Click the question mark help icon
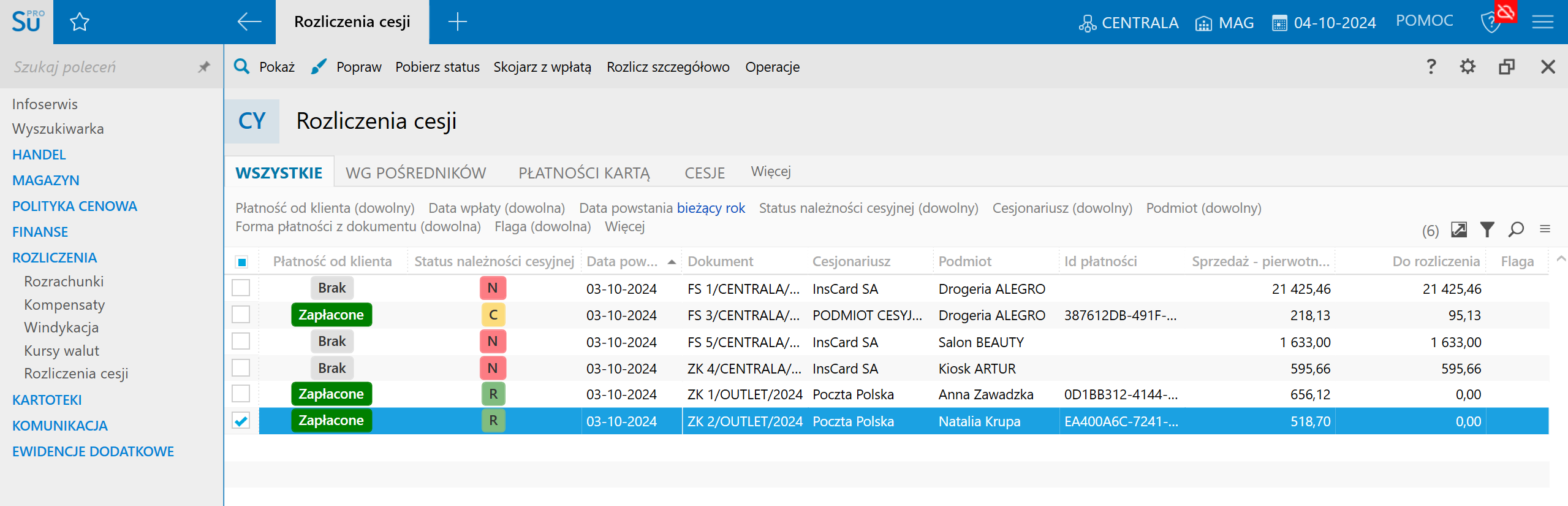Image resolution: width=1568 pixels, height=506 pixels. [1431, 66]
